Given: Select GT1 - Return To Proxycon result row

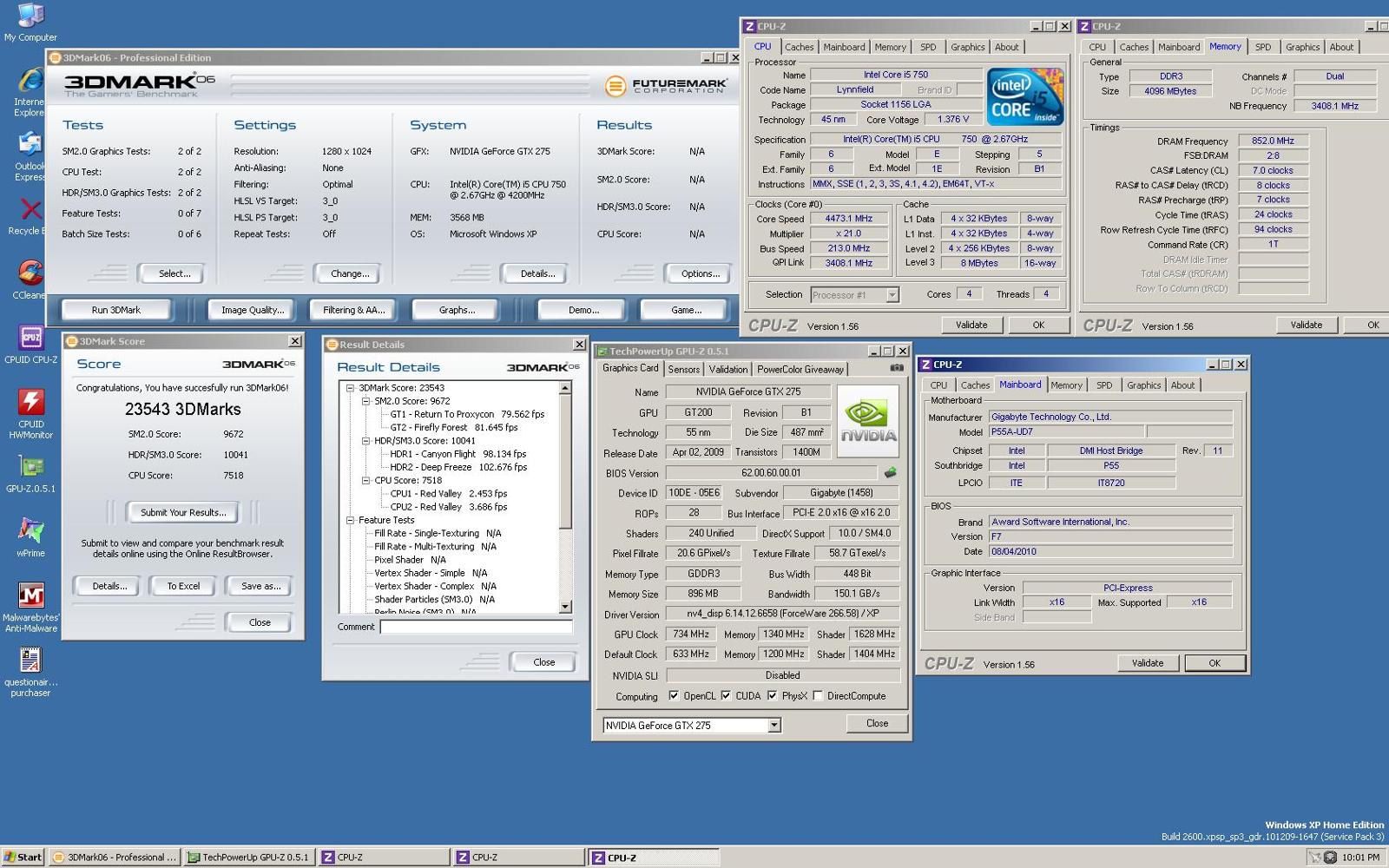Looking at the screenshot, I should point(467,414).
